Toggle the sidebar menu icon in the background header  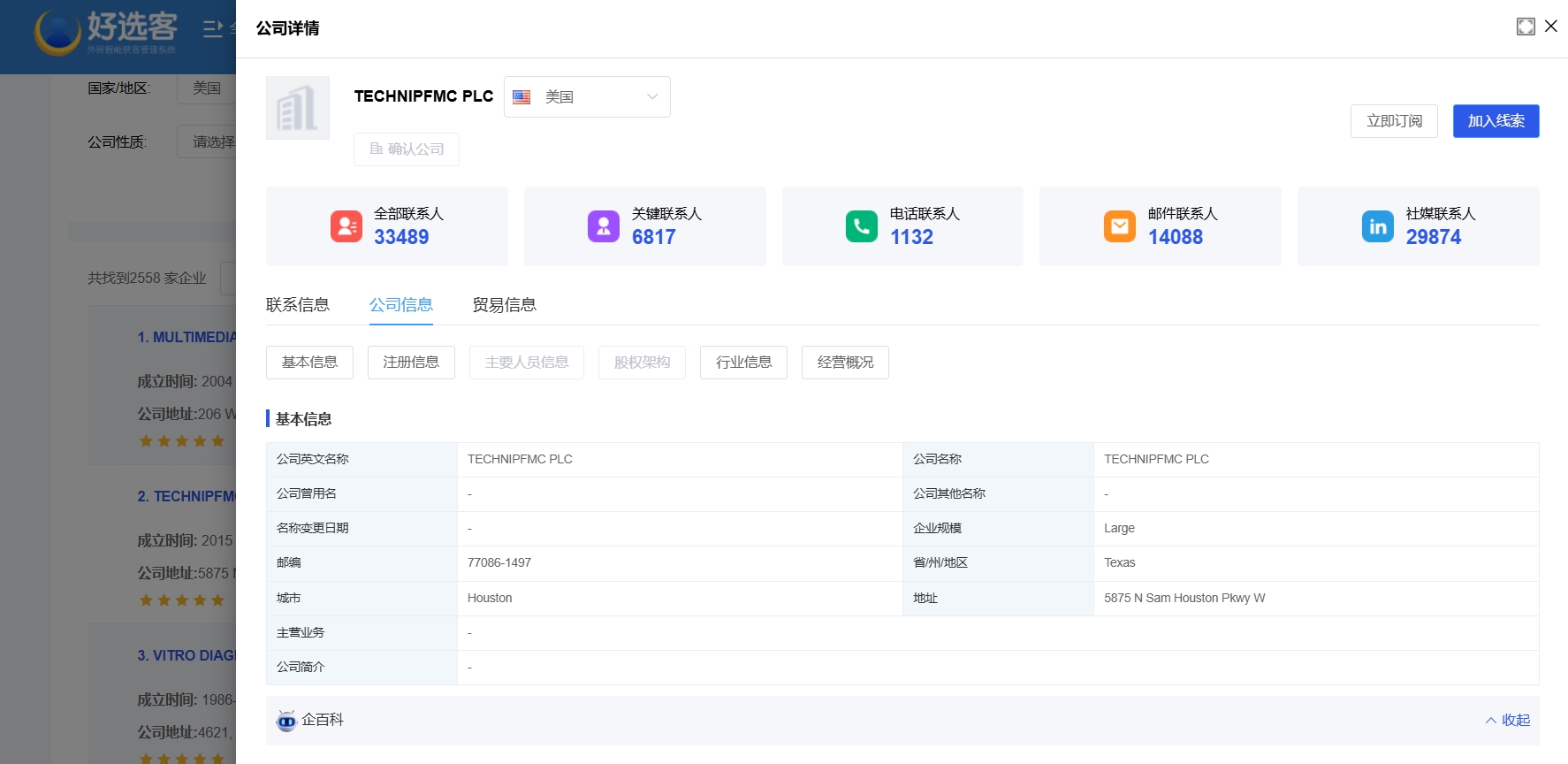(x=213, y=29)
